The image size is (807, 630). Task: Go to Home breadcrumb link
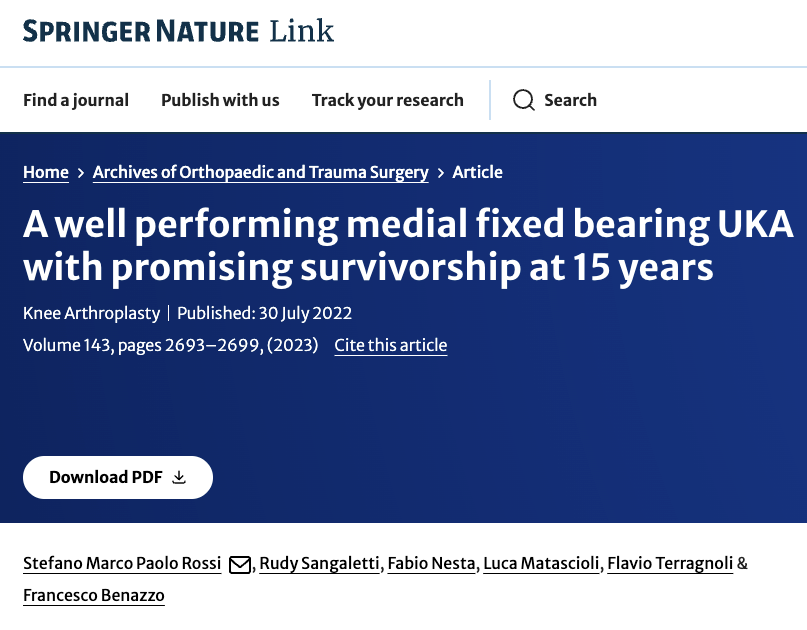(x=46, y=172)
